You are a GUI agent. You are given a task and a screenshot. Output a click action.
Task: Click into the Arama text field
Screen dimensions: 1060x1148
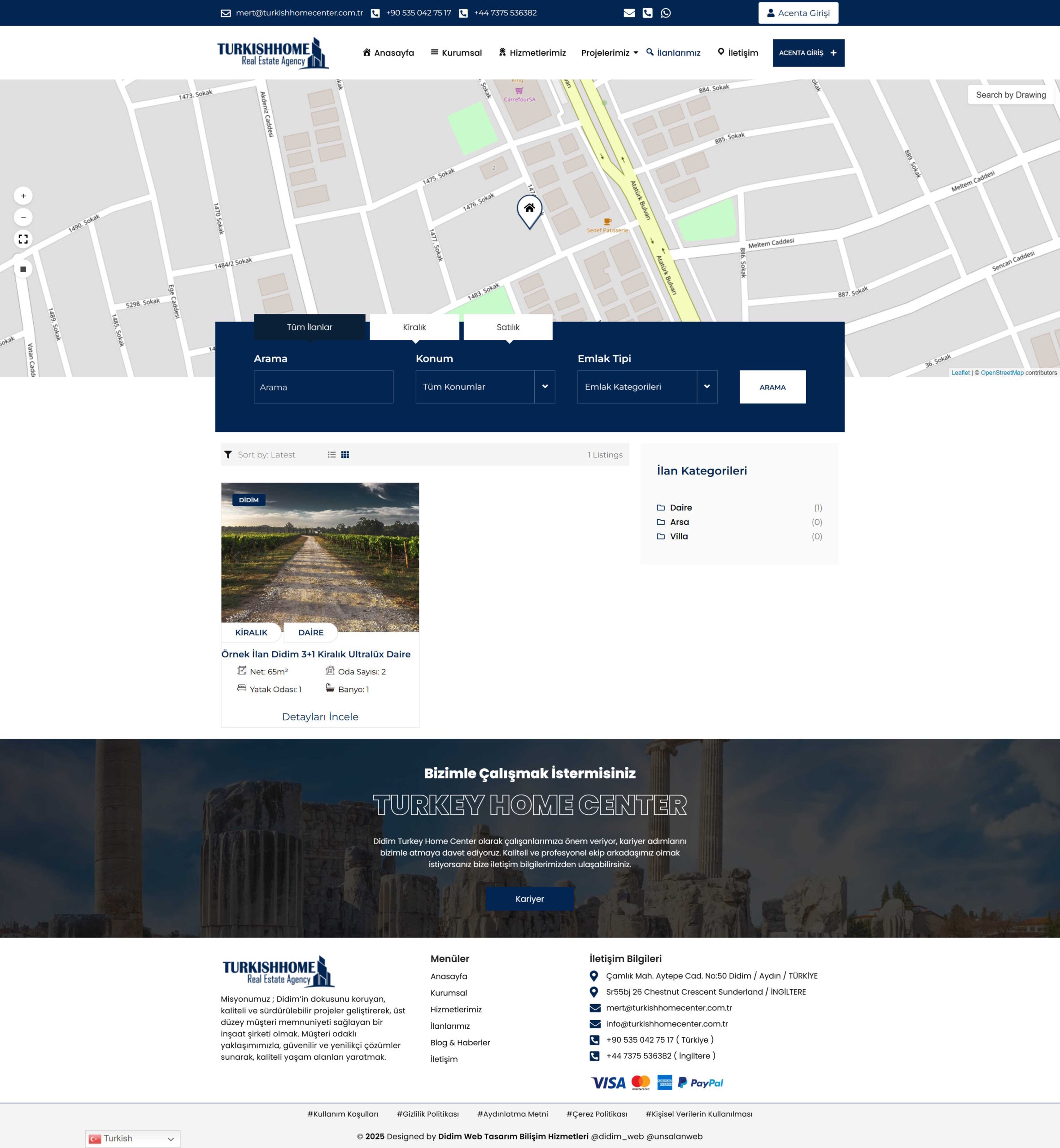click(323, 387)
